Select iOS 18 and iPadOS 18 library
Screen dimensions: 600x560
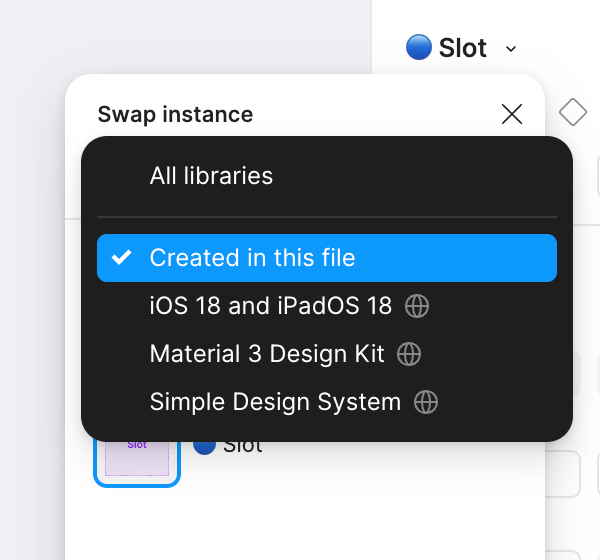tap(327, 306)
